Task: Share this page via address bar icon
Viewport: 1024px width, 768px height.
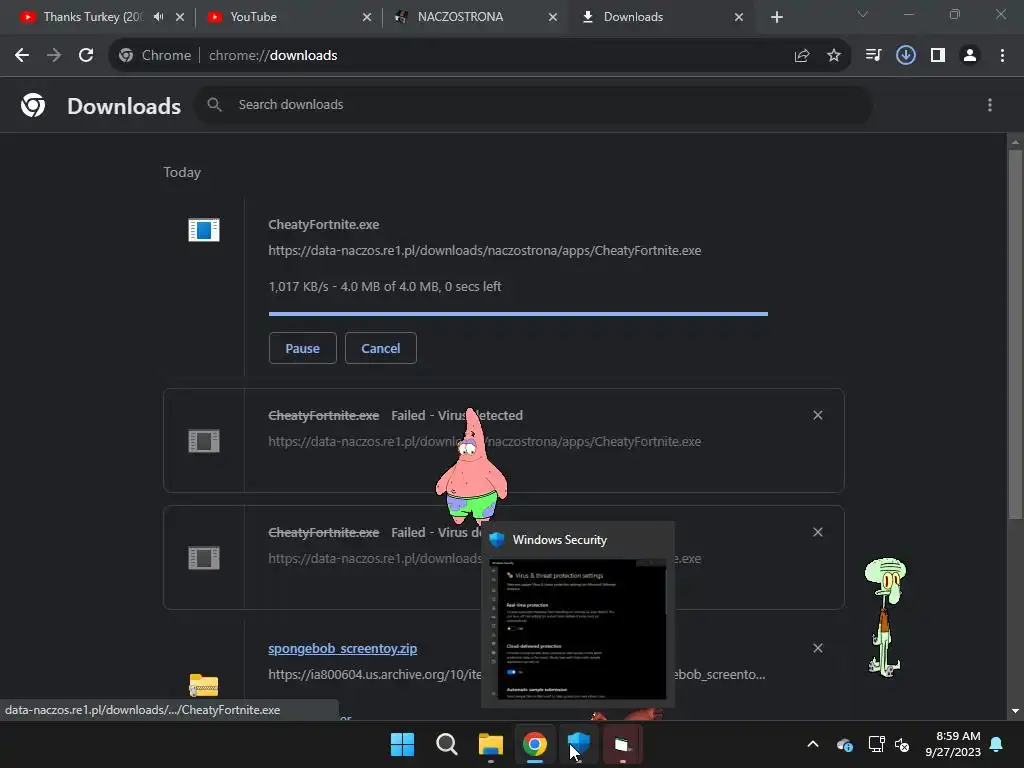Action: coord(802,56)
